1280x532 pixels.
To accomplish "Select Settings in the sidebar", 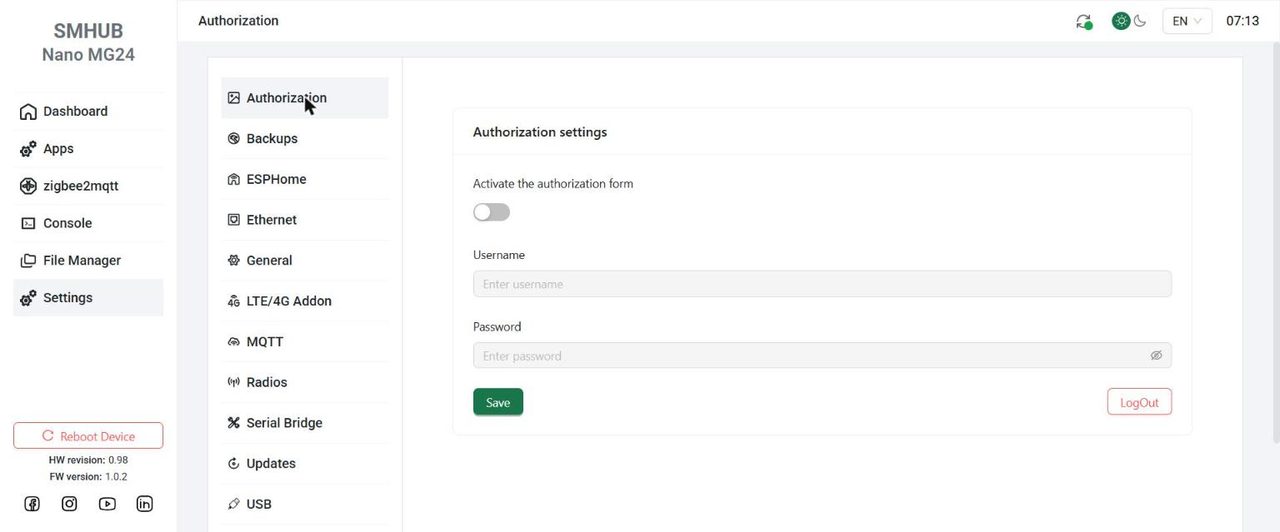I will [x=88, y=298].
